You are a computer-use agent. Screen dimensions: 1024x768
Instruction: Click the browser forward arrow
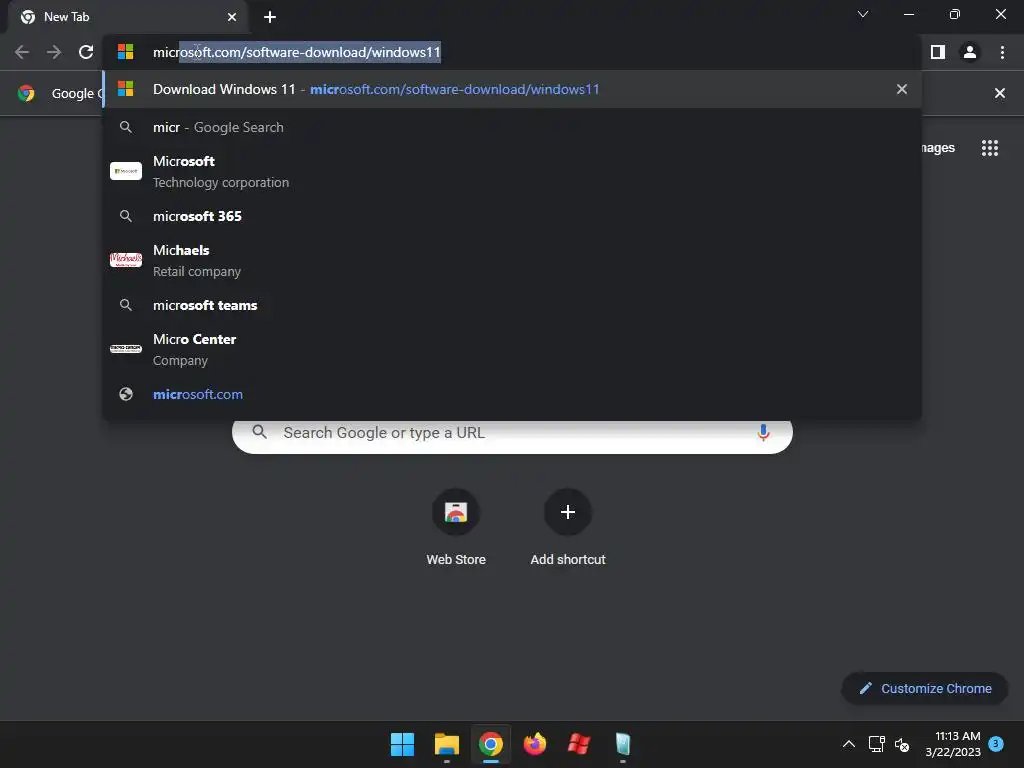(54, 52)
